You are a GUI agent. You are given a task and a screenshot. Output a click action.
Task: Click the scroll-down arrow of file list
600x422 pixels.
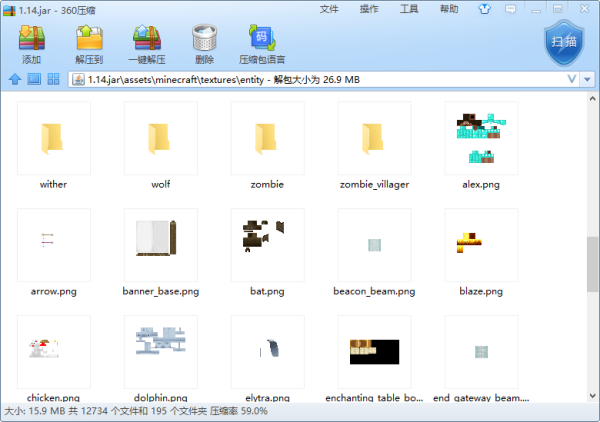pyautogui.click(x=592, y=396)
